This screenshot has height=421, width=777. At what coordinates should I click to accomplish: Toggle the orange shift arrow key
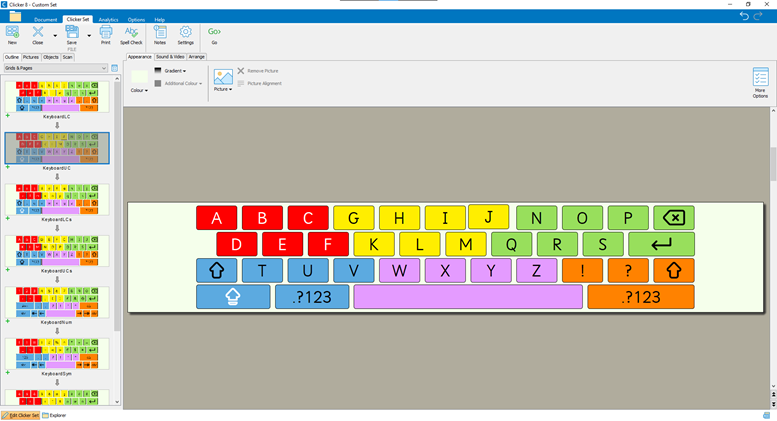point(673,270)
